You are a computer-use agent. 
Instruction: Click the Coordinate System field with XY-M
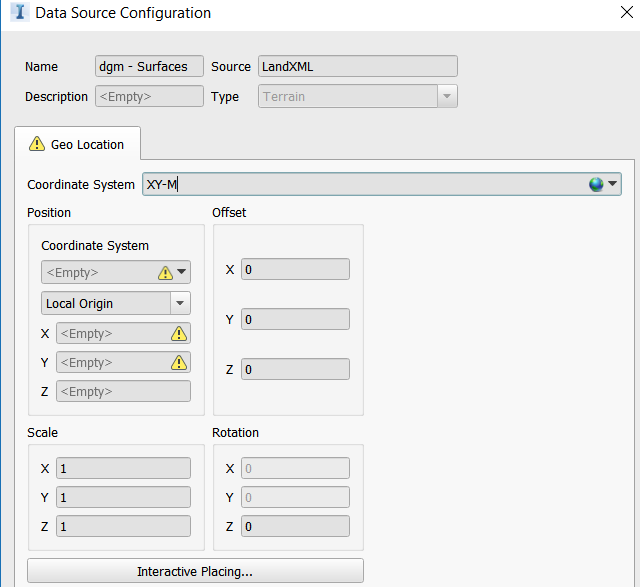[382, 184]
